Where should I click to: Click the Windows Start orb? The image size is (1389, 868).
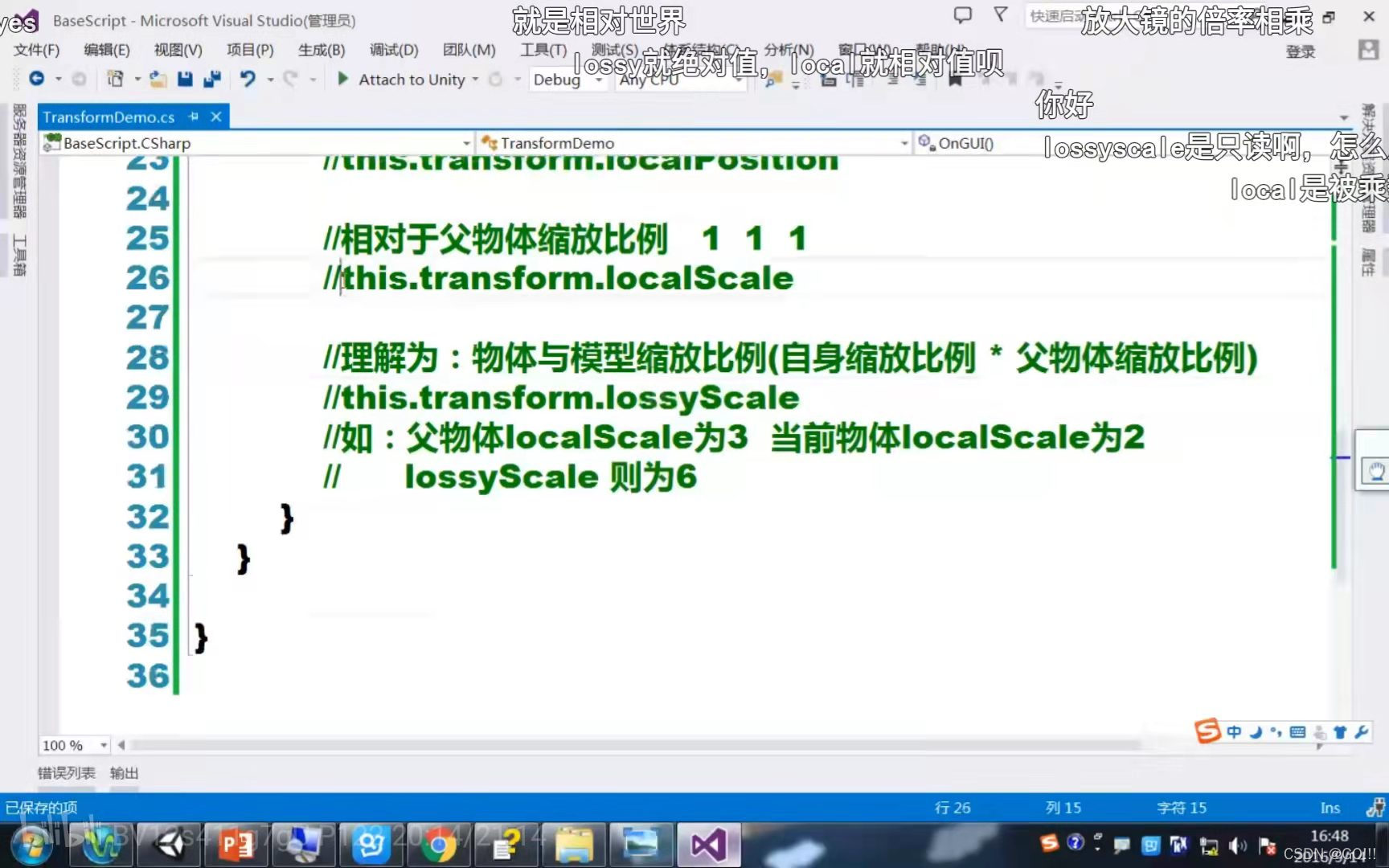[x=32, y=845]
